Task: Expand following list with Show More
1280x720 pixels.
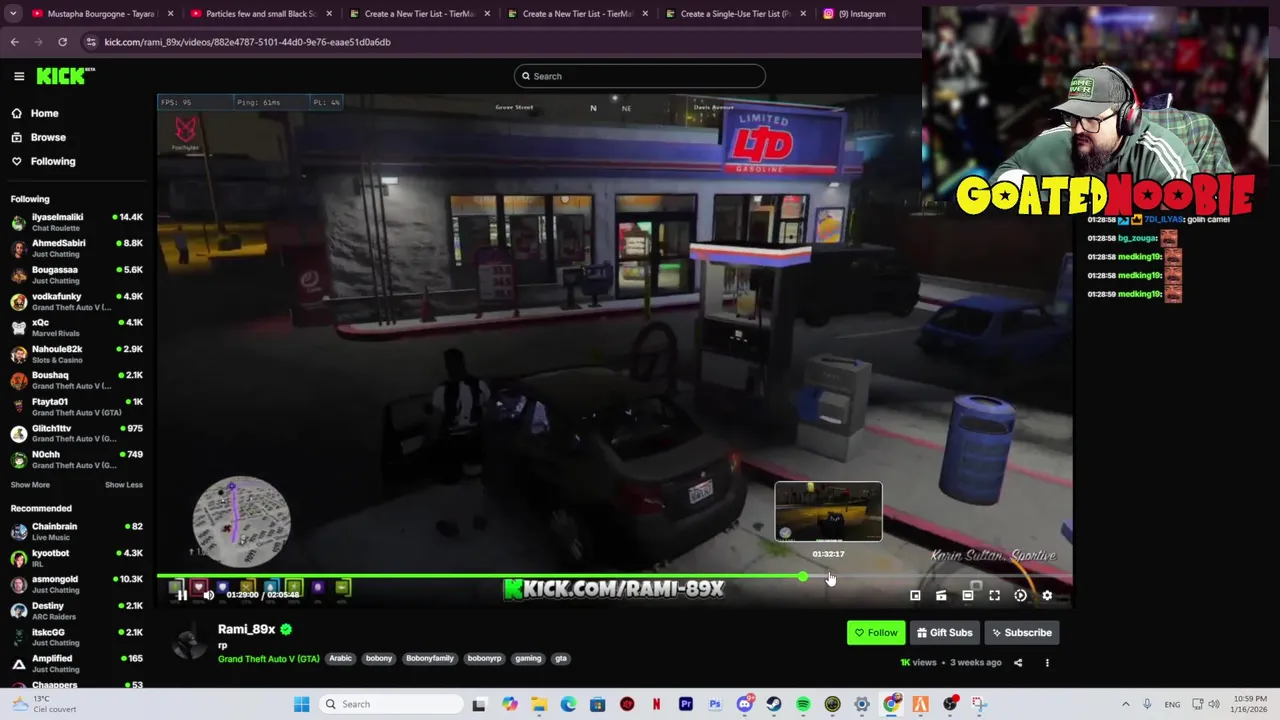Action: (x=30, y=485)
